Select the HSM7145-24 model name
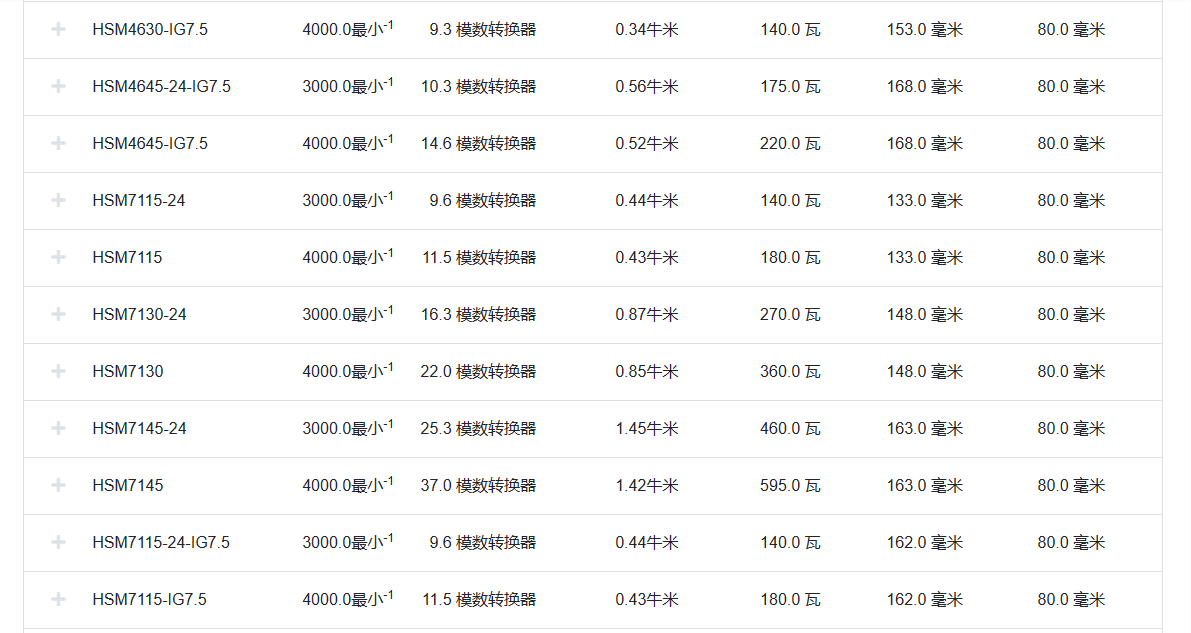This screenshot has width=1191, height=633. pos(139,428)
